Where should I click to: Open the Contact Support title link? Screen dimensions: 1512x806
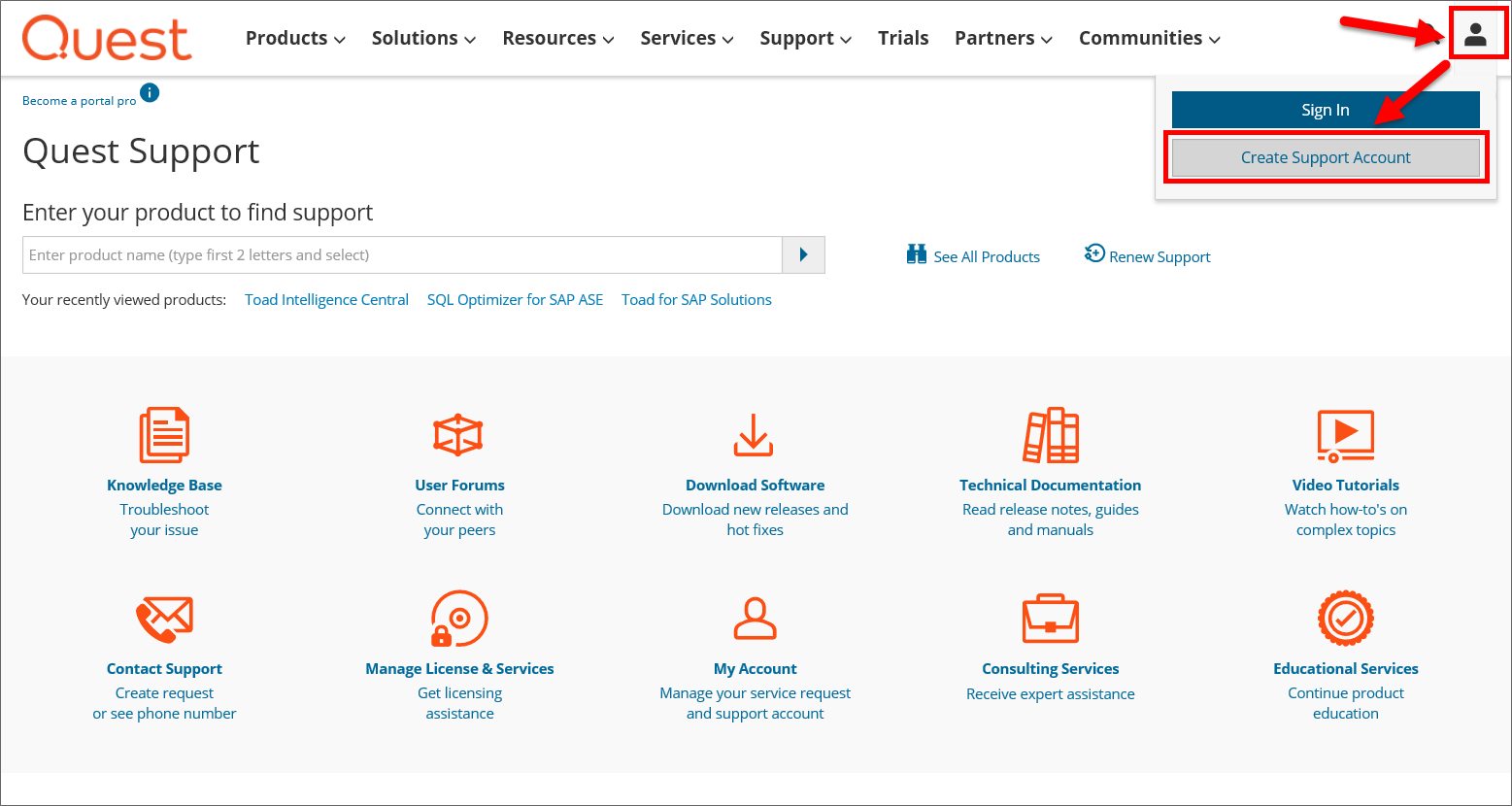coord(164,668)
